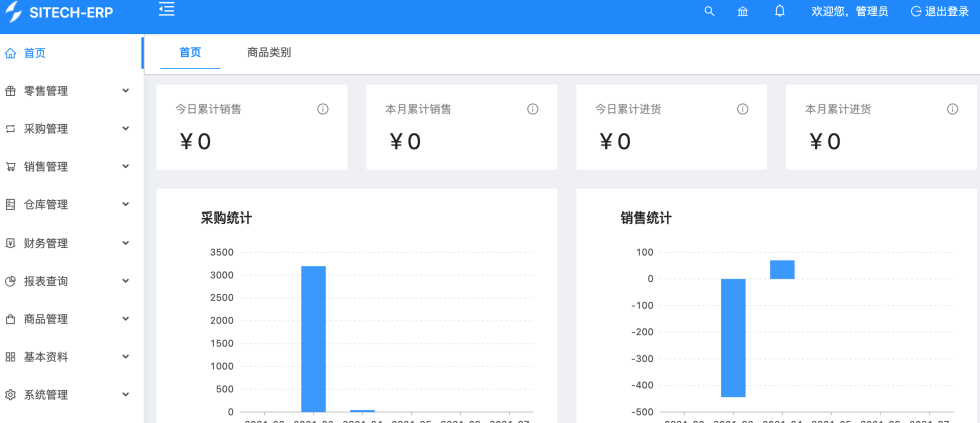This screenshot has width=980, height=423.
Task: Switch to the 商品类别 tab
Action: (x=269, y=52)
